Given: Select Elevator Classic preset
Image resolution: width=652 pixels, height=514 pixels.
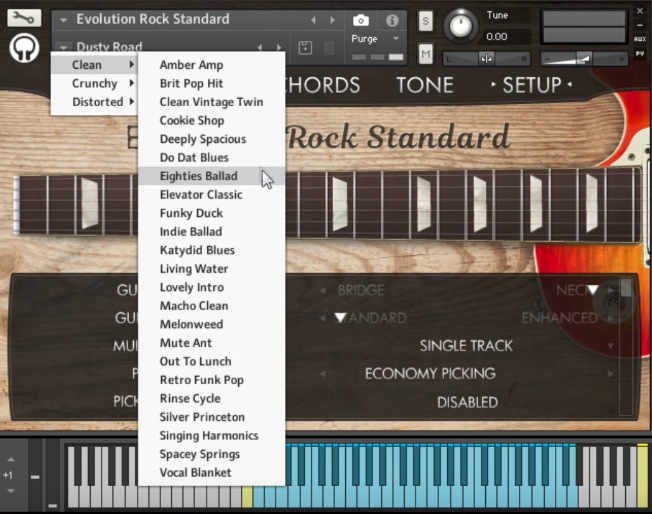Looking at the screenshot, I should (211, 195).
